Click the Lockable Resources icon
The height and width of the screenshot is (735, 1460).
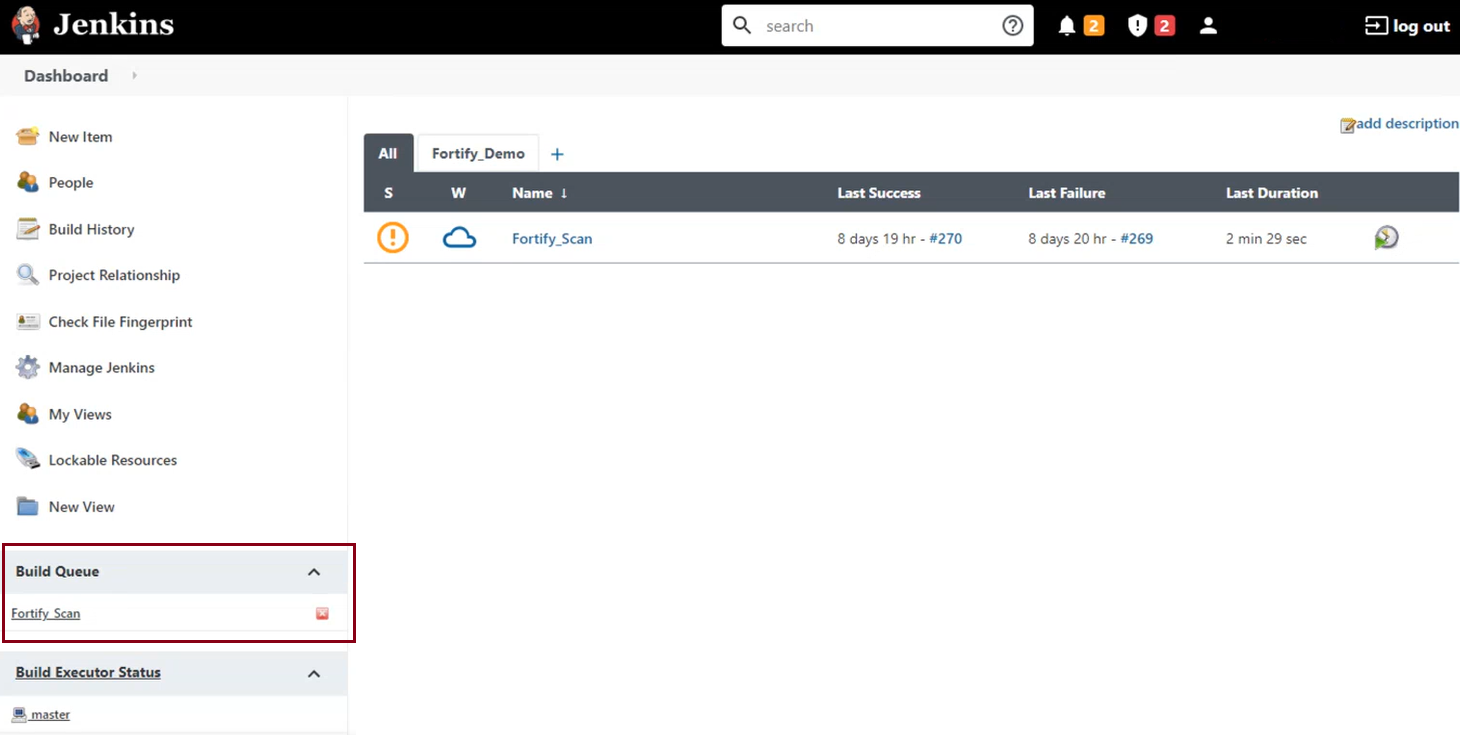click(x=28, y=460)
